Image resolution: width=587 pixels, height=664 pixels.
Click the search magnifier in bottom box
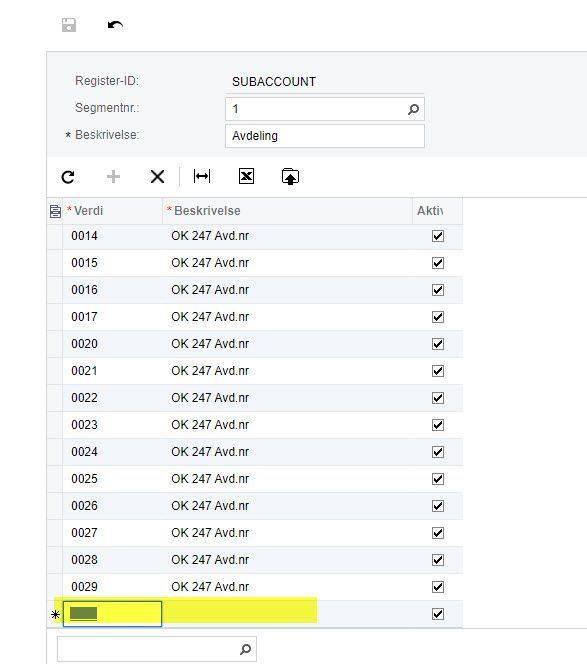[245, 649]
